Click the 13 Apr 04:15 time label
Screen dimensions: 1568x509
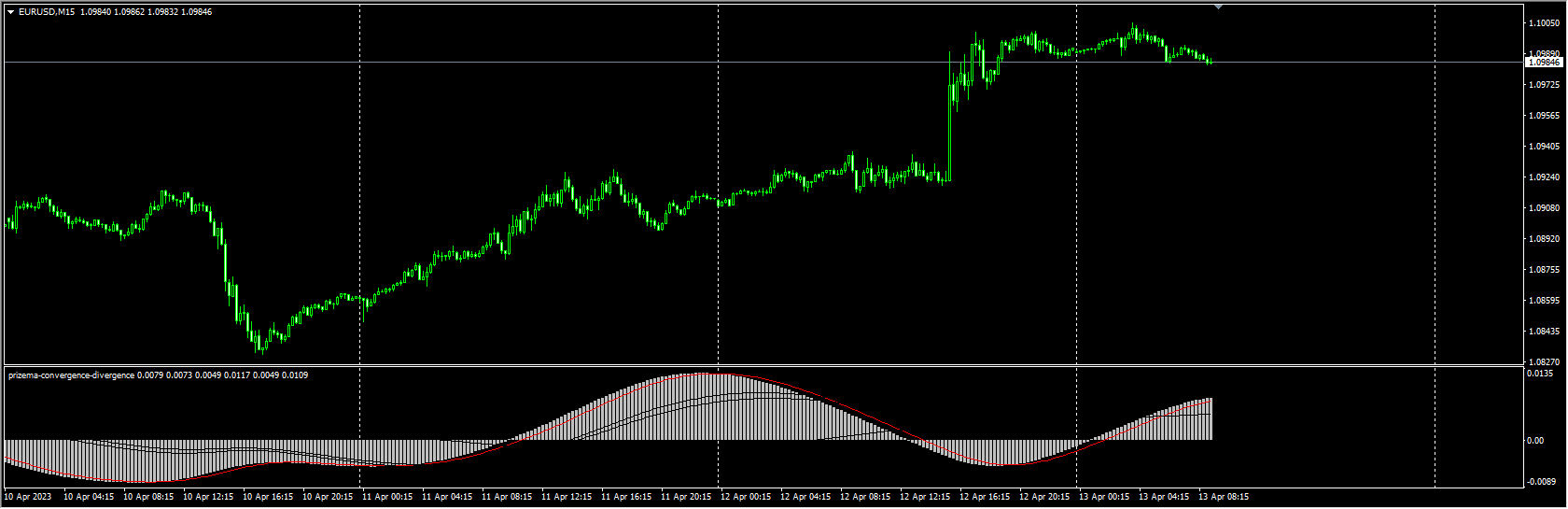(1164, 497)
